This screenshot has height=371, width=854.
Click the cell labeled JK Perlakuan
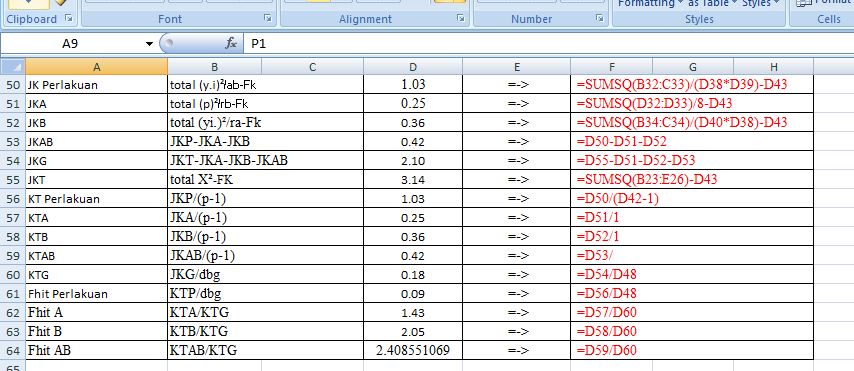[x=96, y=84]
